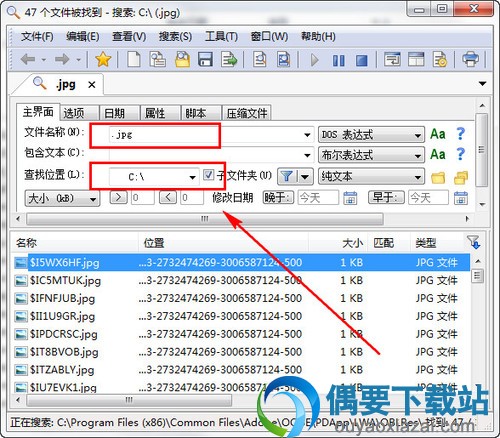Open the 文件(F) menu
Image resolution: width=500 pixels, height=438 pixels.
coord(37,36)
